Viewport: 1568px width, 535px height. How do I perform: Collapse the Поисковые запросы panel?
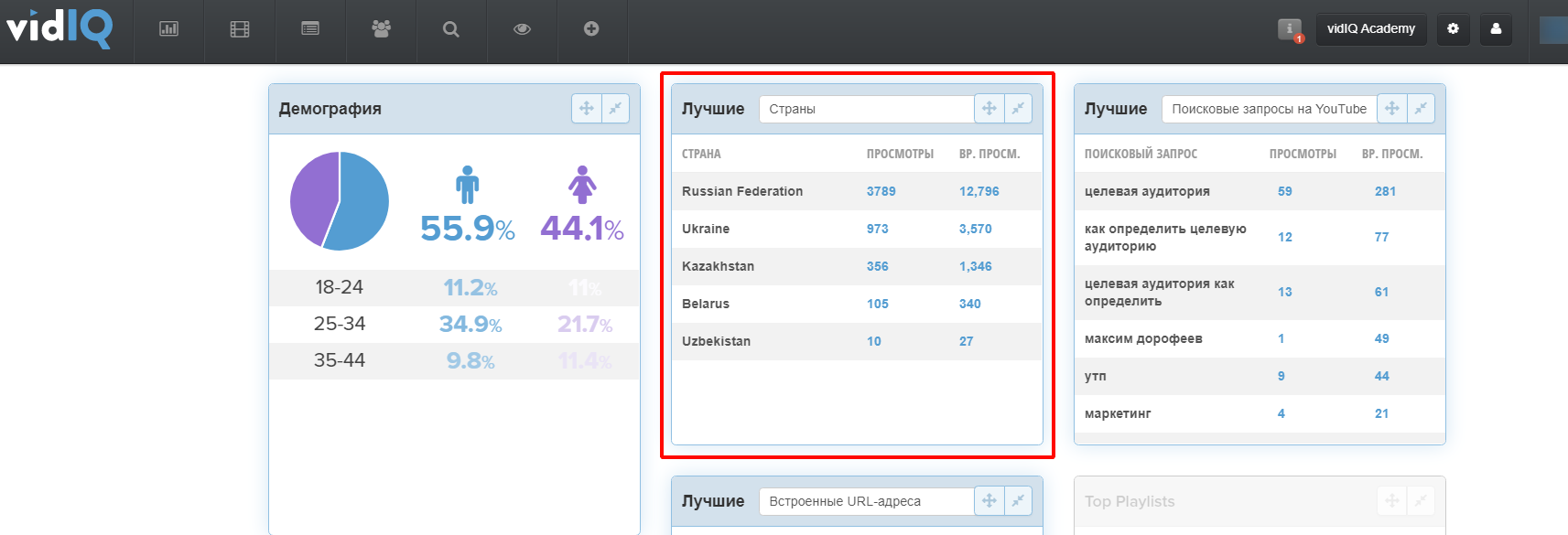point(1421,108)
